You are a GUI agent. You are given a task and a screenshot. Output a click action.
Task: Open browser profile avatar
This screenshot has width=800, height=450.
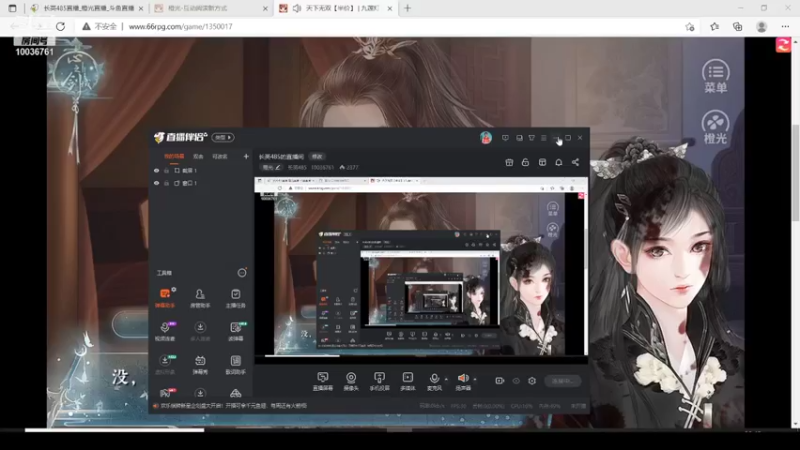[x=762, y=27]
